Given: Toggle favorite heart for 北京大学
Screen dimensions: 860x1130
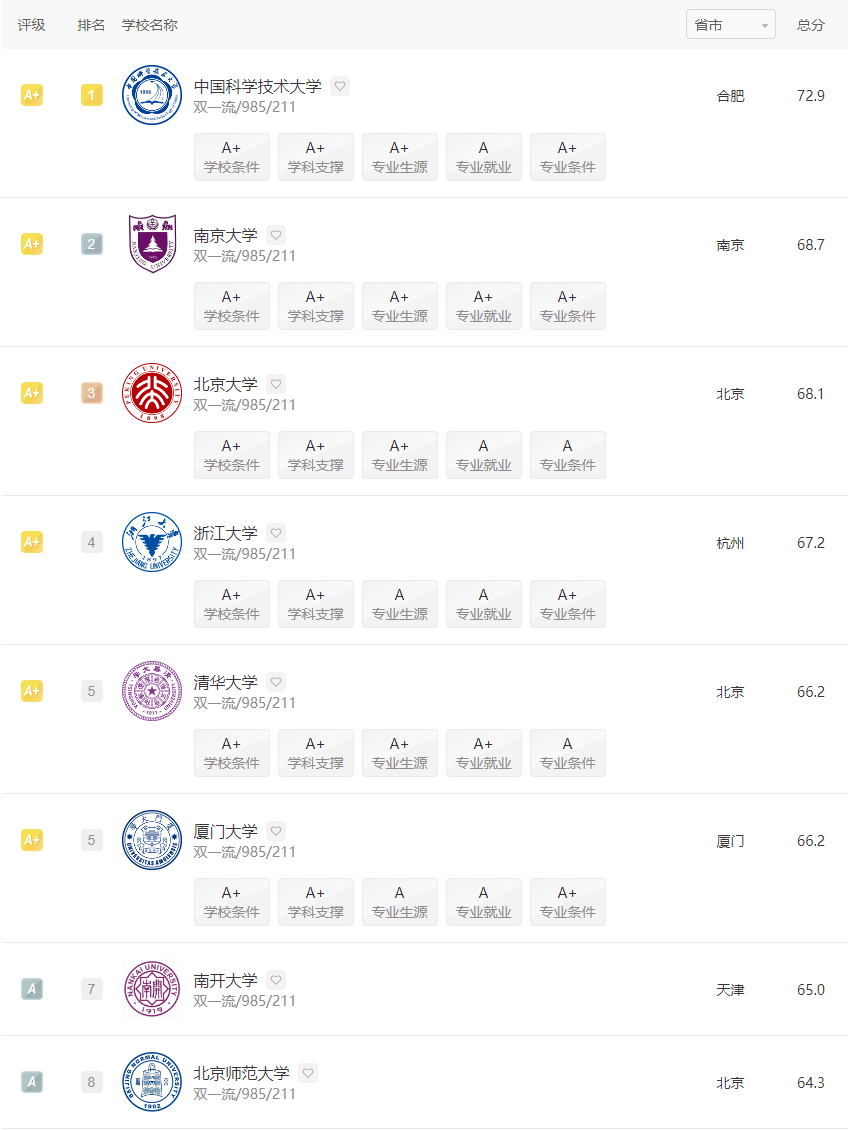Looking at the screenshot, I should point(276,384).
